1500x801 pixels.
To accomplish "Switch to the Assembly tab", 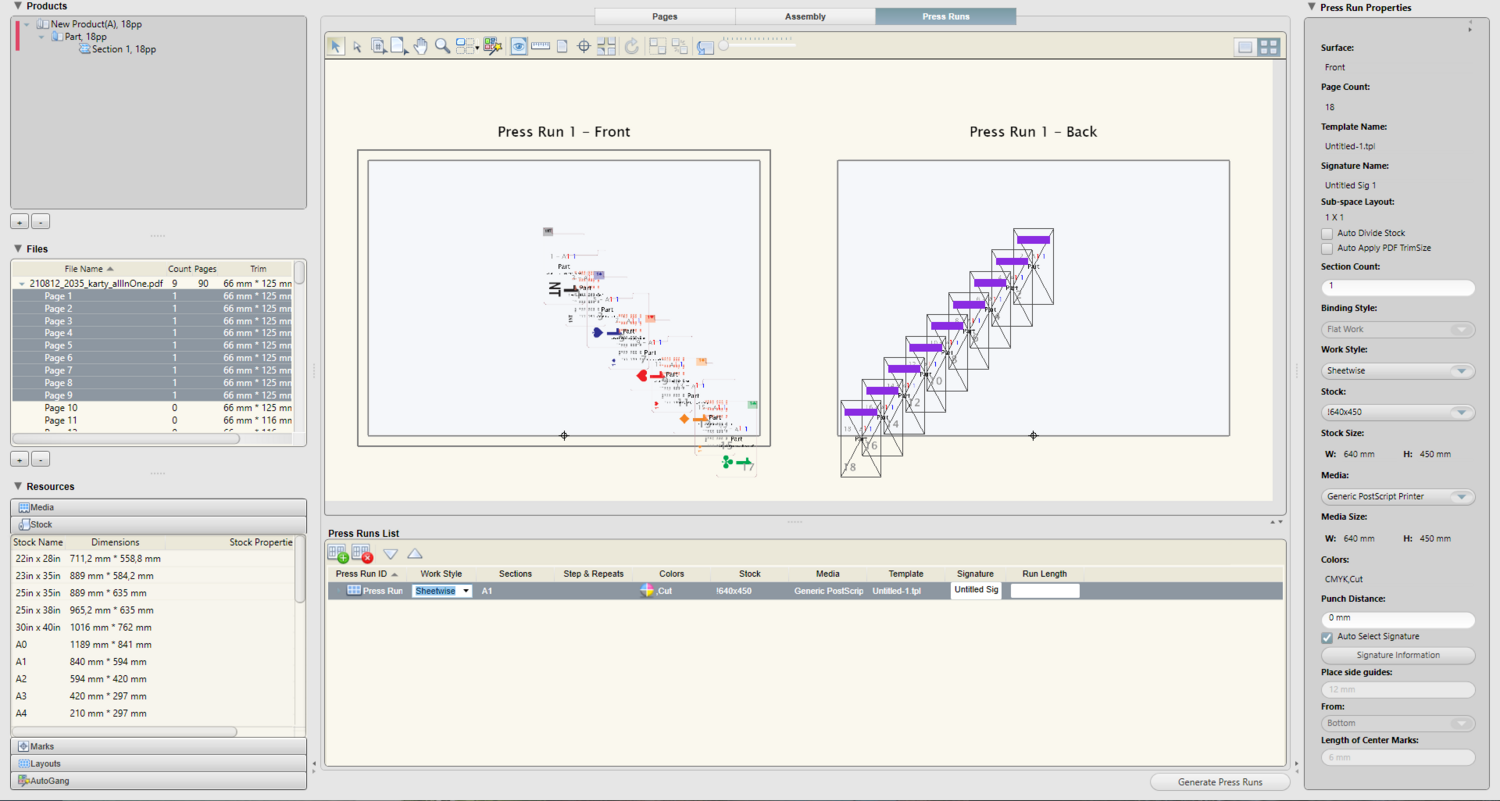I will pos(805,16).
